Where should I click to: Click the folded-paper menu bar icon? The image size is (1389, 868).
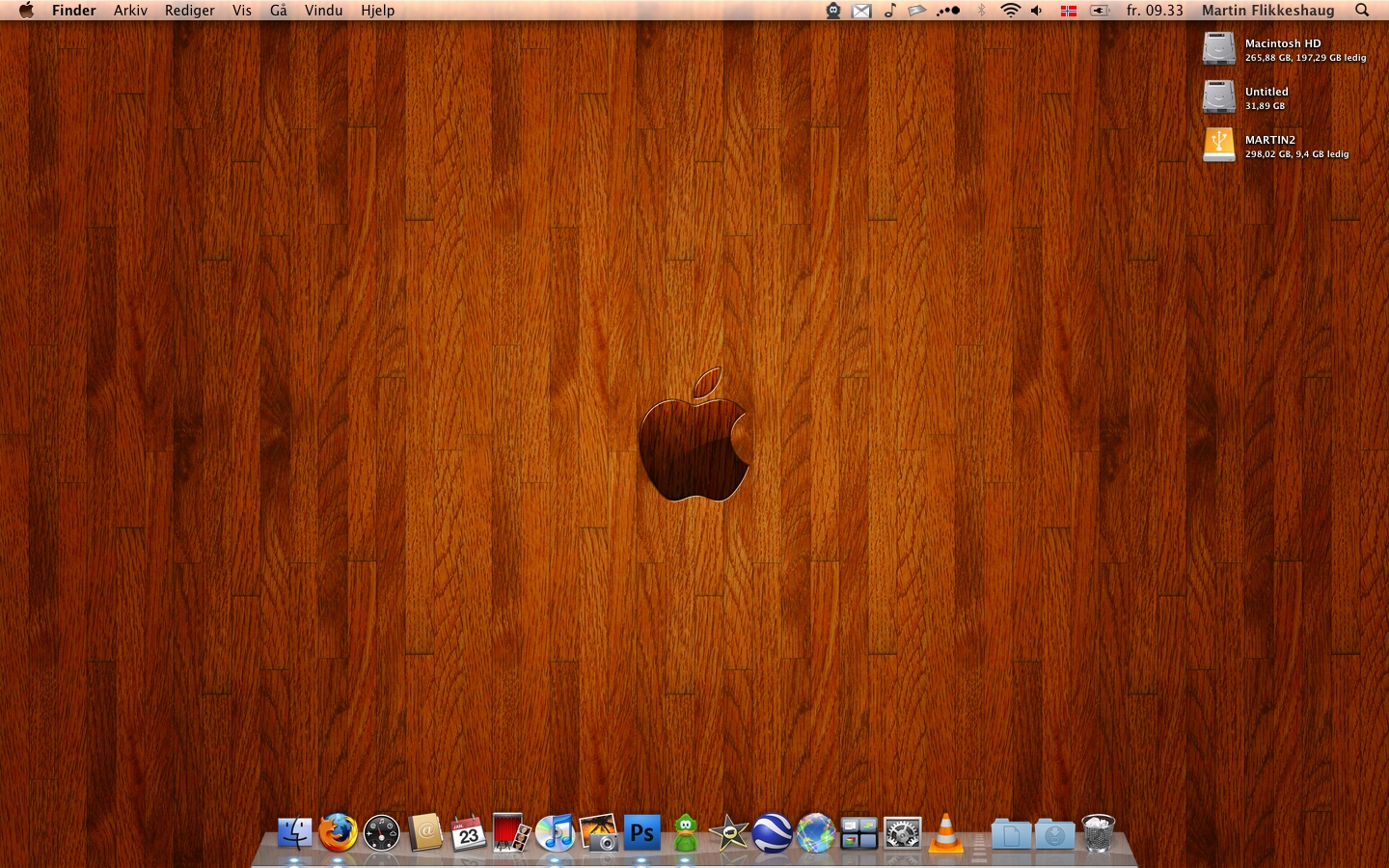(917, 11)
